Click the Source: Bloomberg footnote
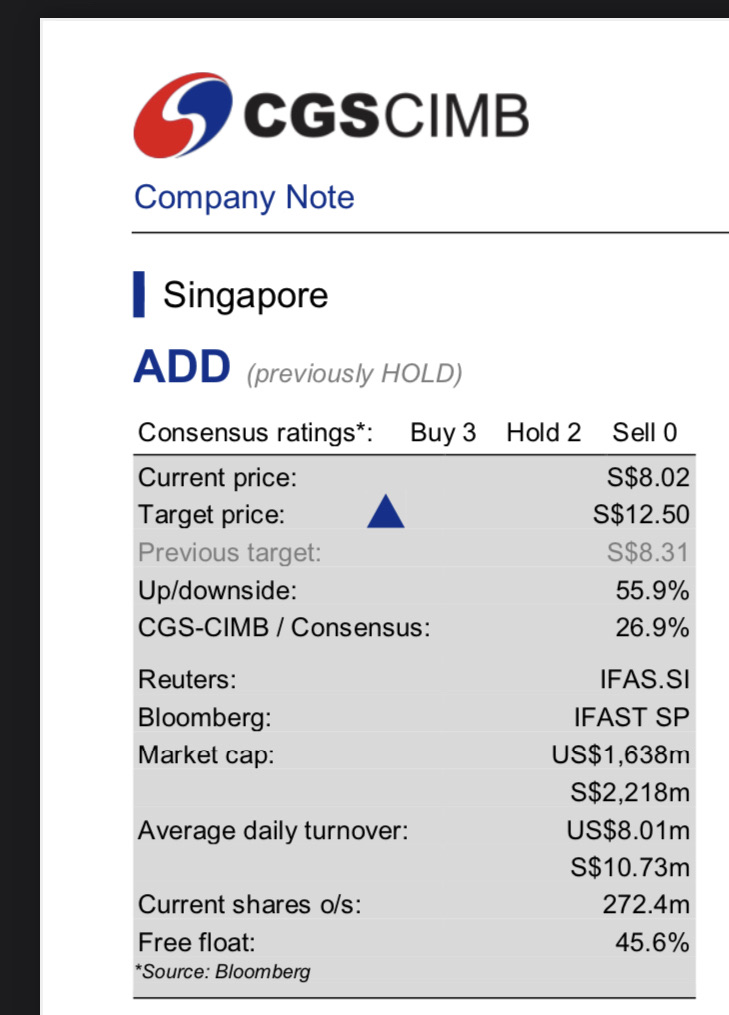 tap(223, 971)
